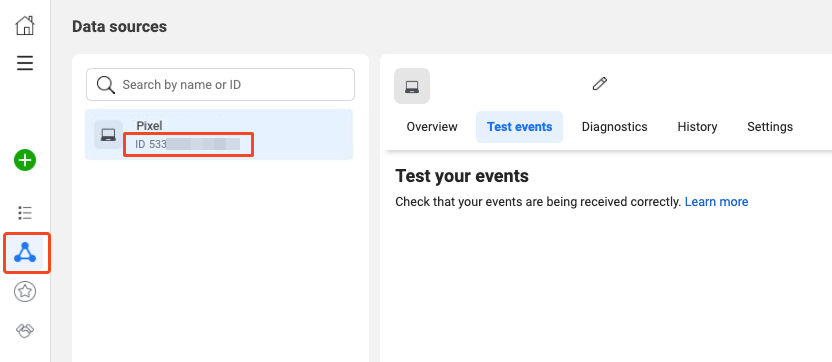Screen dimensions: 832x362
Task: Open the hamburger menu in sidebar
Action: pos(25,63)
